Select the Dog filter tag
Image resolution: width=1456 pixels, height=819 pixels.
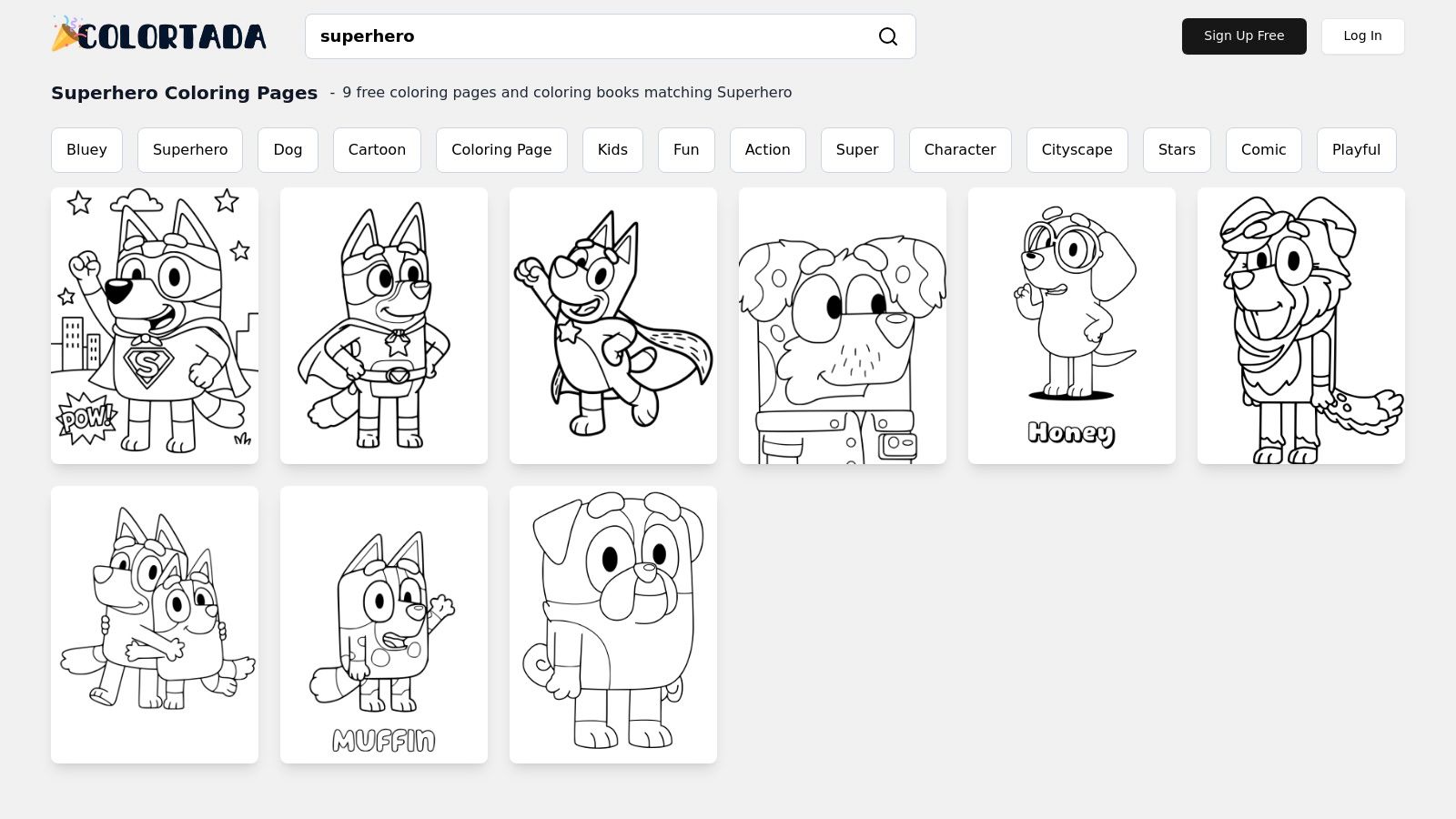pos(288,149)
